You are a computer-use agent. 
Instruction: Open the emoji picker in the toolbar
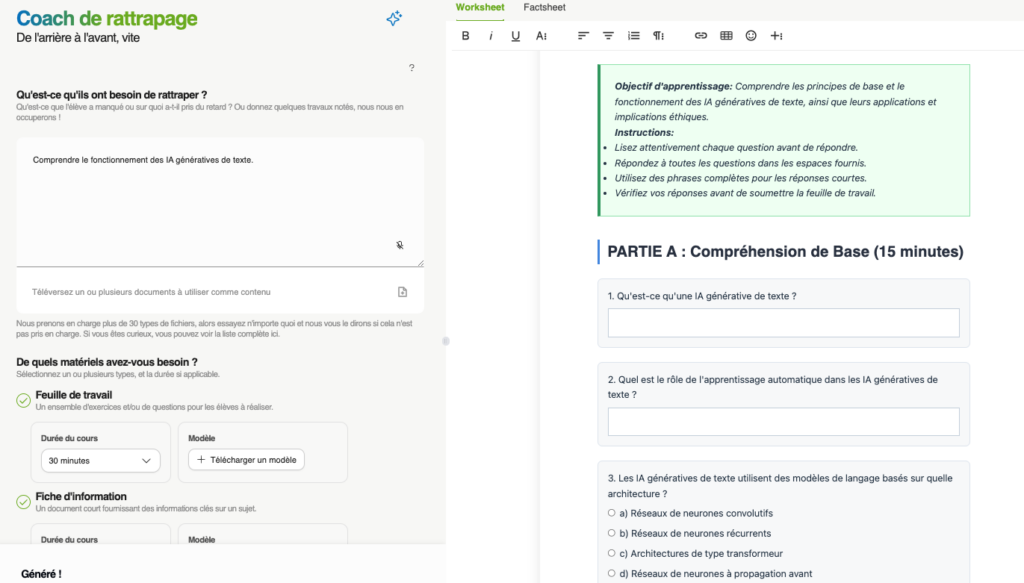click(751, 36)
